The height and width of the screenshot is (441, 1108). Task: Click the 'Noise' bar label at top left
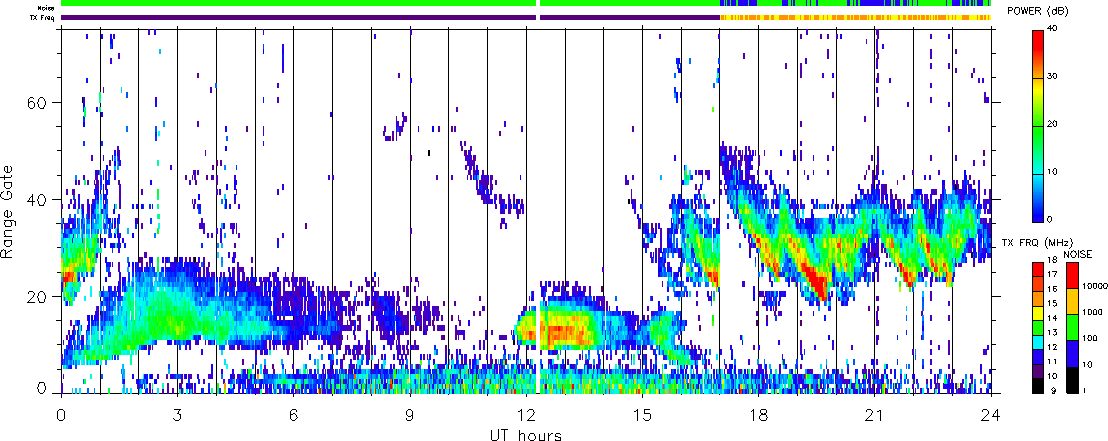point(47,7)
